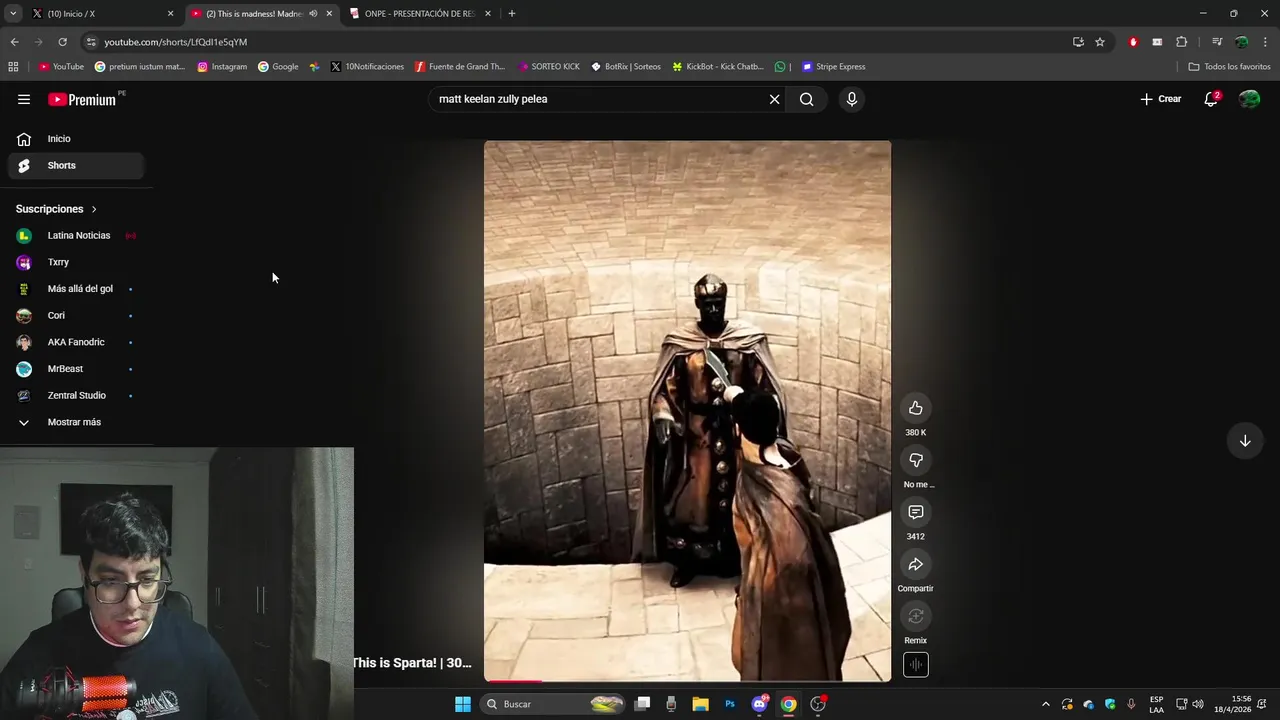
Task: Click the Remix icon on the Short
Action: pos(915,616)
